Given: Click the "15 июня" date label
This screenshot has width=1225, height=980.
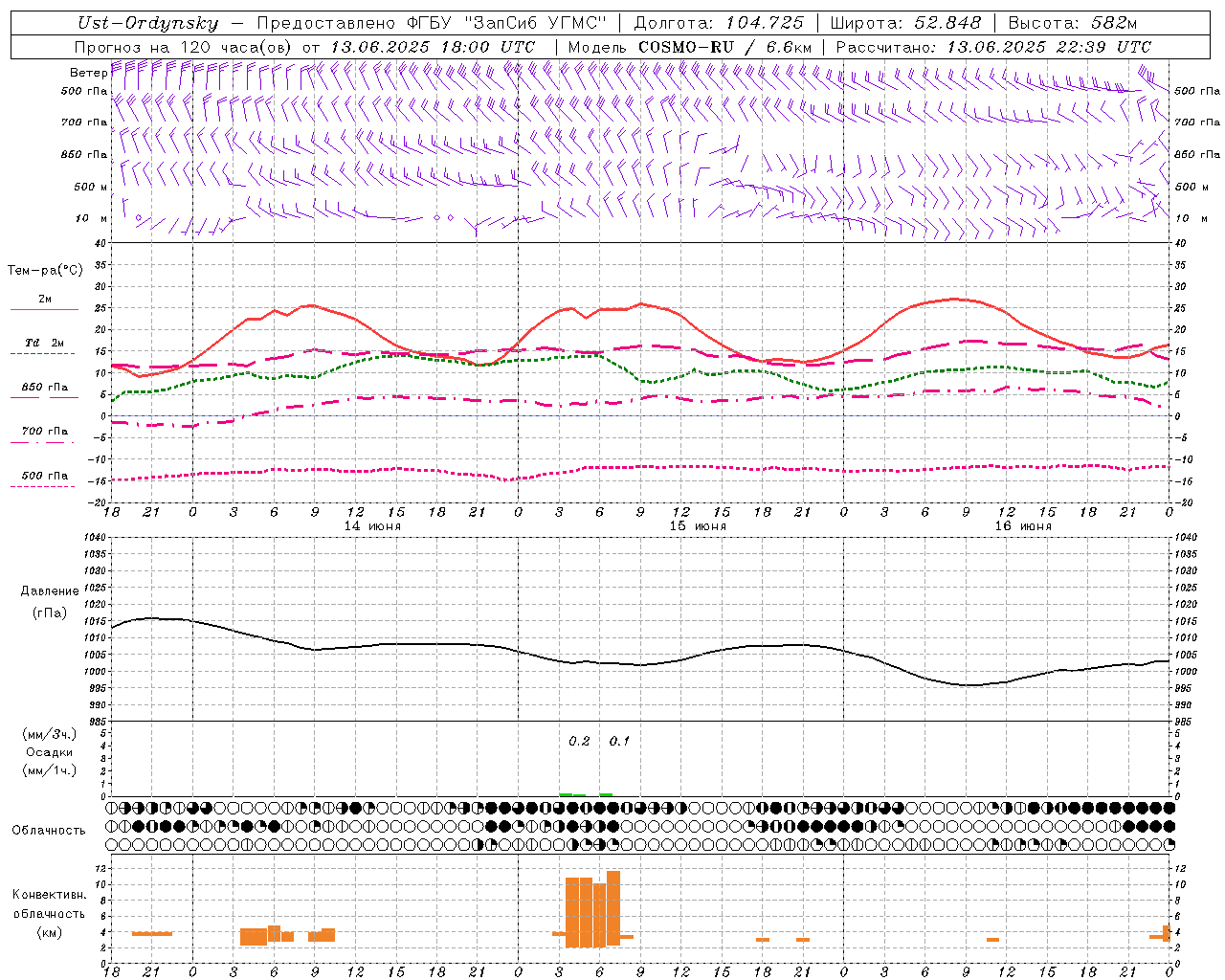Looking at the screenshot, I should tap(698, 526).
